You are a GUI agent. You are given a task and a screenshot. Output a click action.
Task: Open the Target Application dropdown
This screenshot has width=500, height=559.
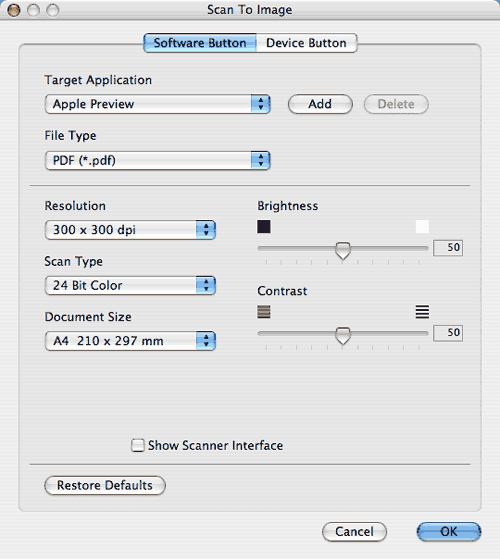point(158,104)
